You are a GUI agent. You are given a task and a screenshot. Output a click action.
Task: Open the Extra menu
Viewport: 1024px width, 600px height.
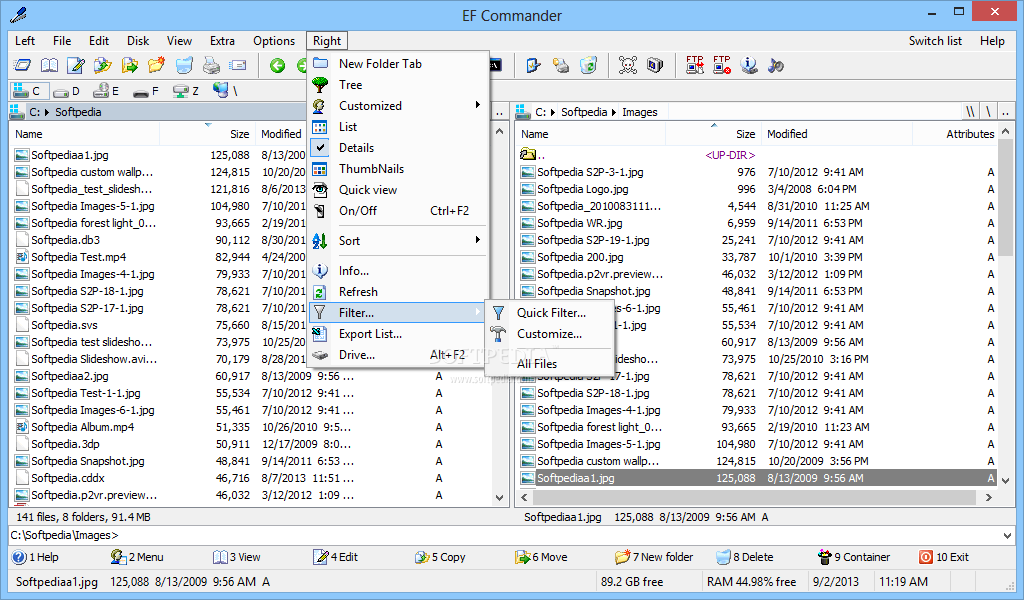tap(222, 40)
